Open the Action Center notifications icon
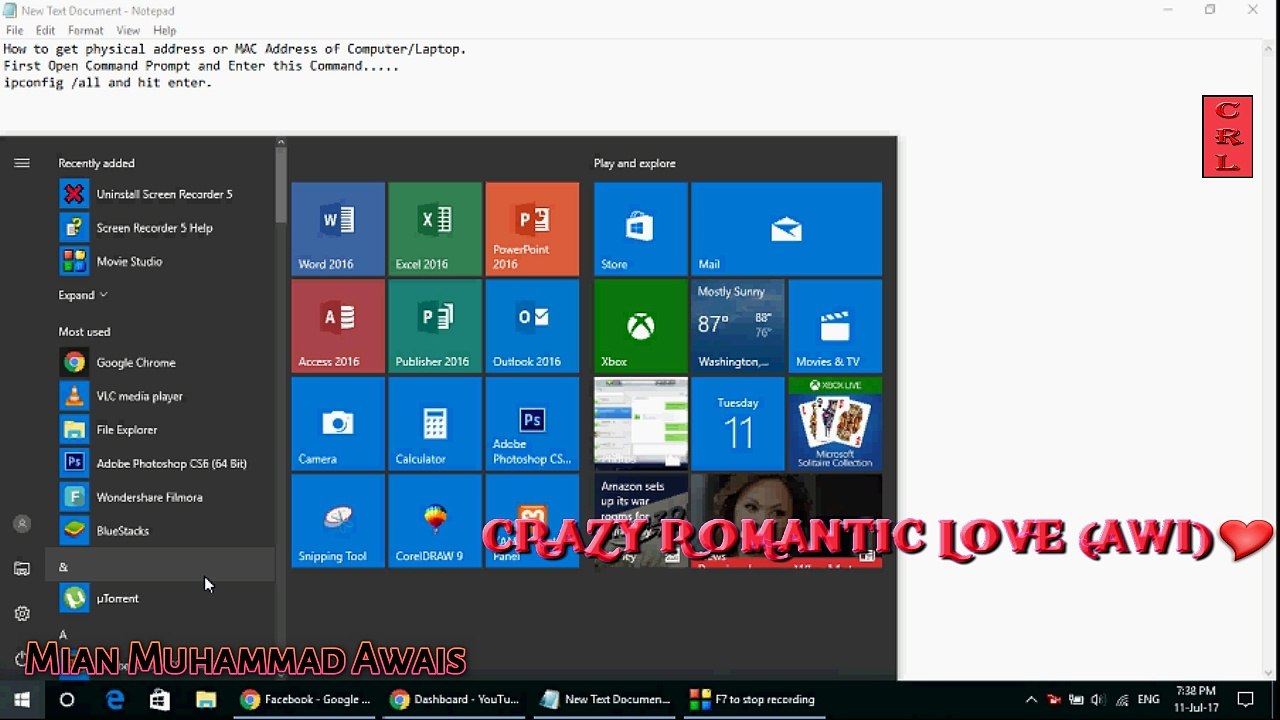 (1246, 700)
